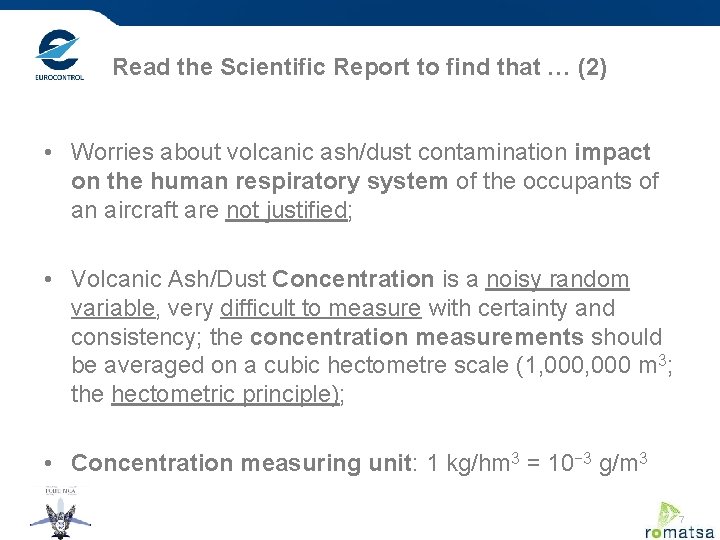
Task: Click the slide number 7
Action: (681, 520)
